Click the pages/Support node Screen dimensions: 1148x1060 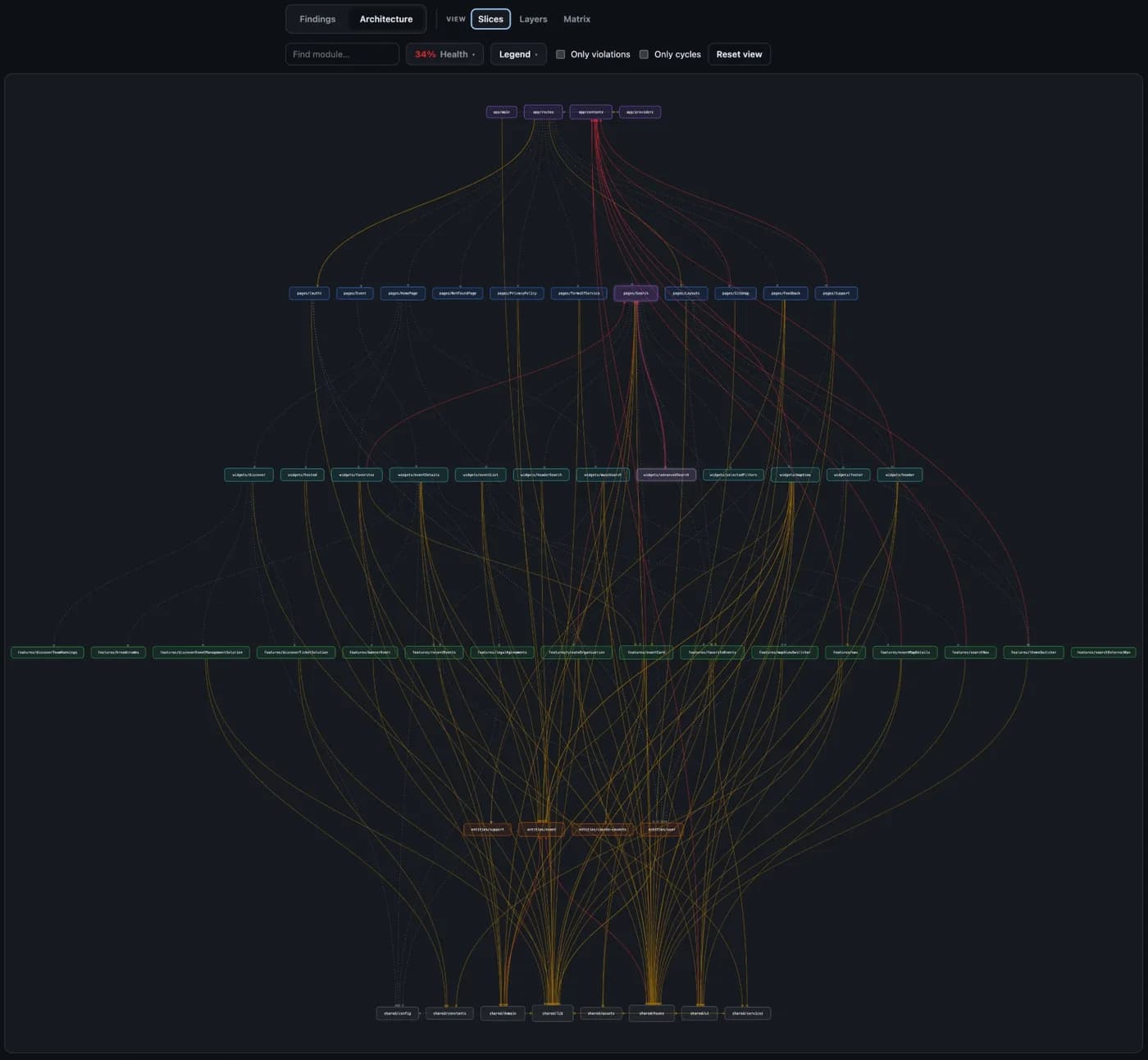point(836,293)
